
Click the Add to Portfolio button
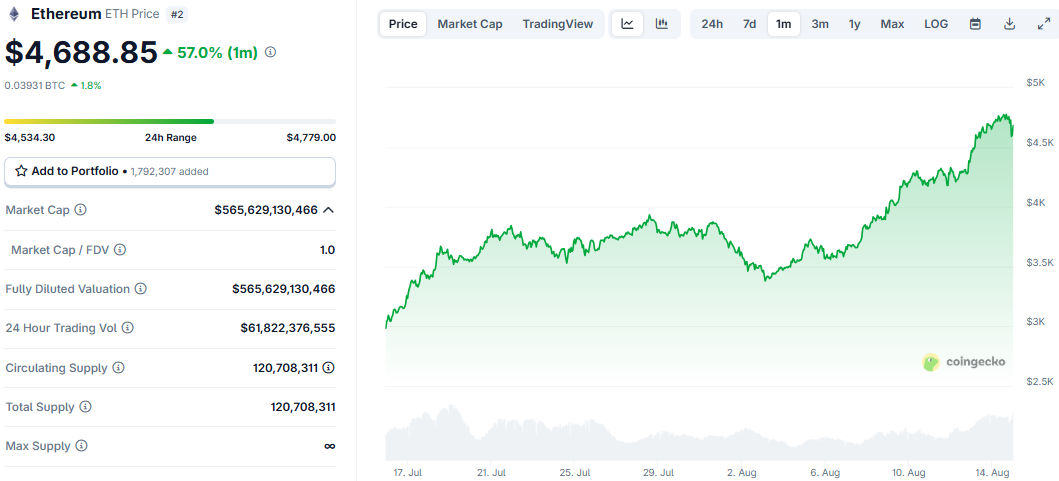click(x=170, y=172)
